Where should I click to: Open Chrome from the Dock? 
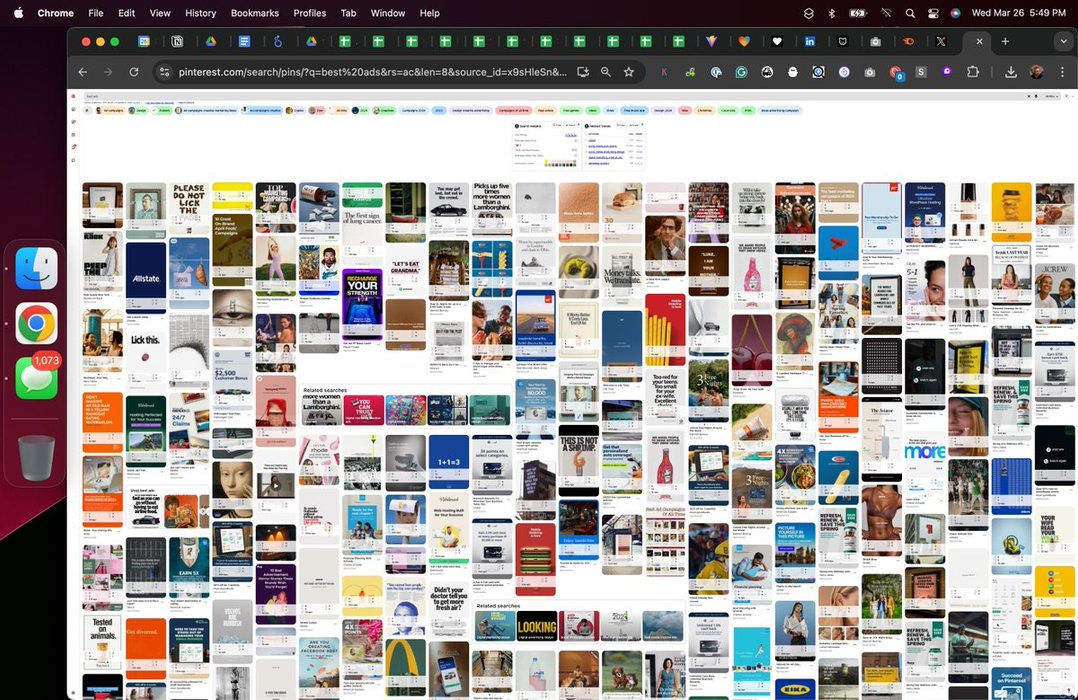(36, 323)
